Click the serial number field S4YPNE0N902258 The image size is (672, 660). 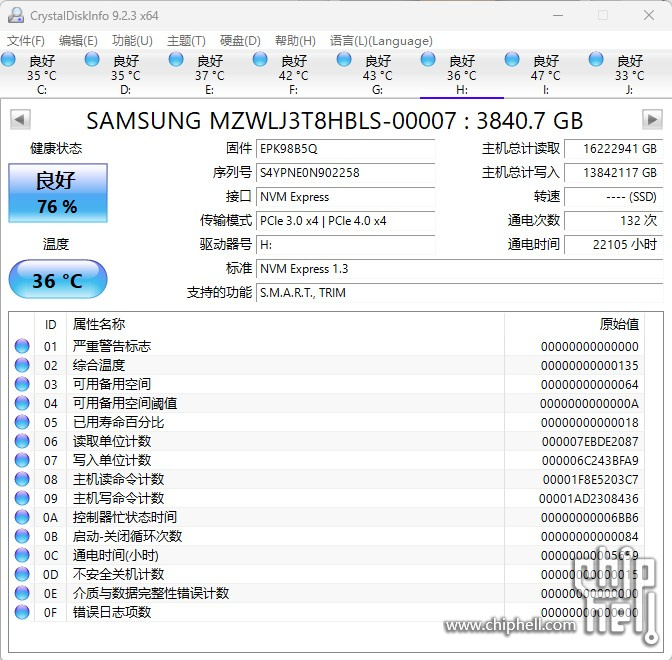click(x=345, y=173)
